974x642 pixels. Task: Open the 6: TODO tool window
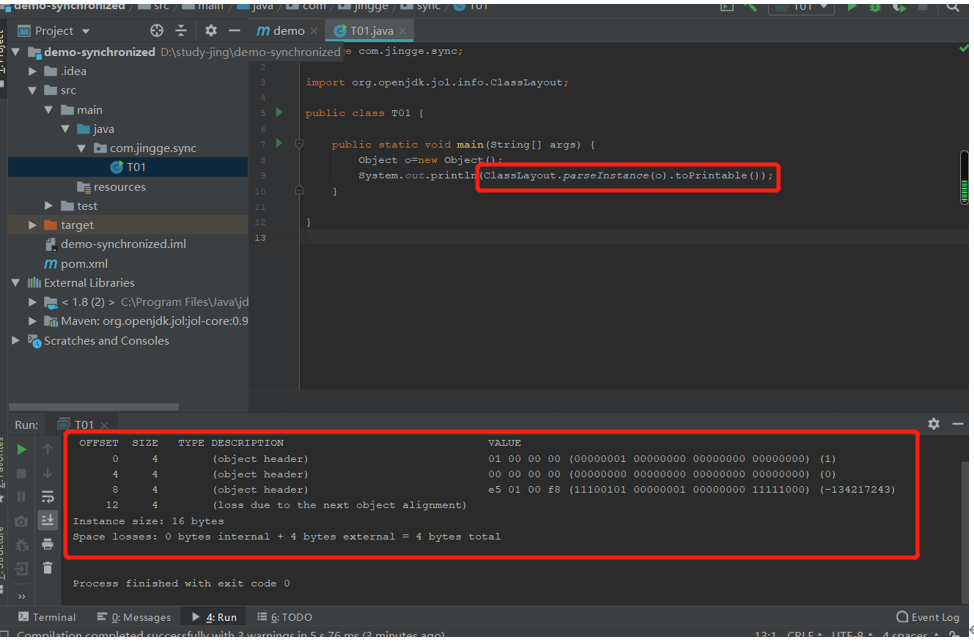coord(285,617)
